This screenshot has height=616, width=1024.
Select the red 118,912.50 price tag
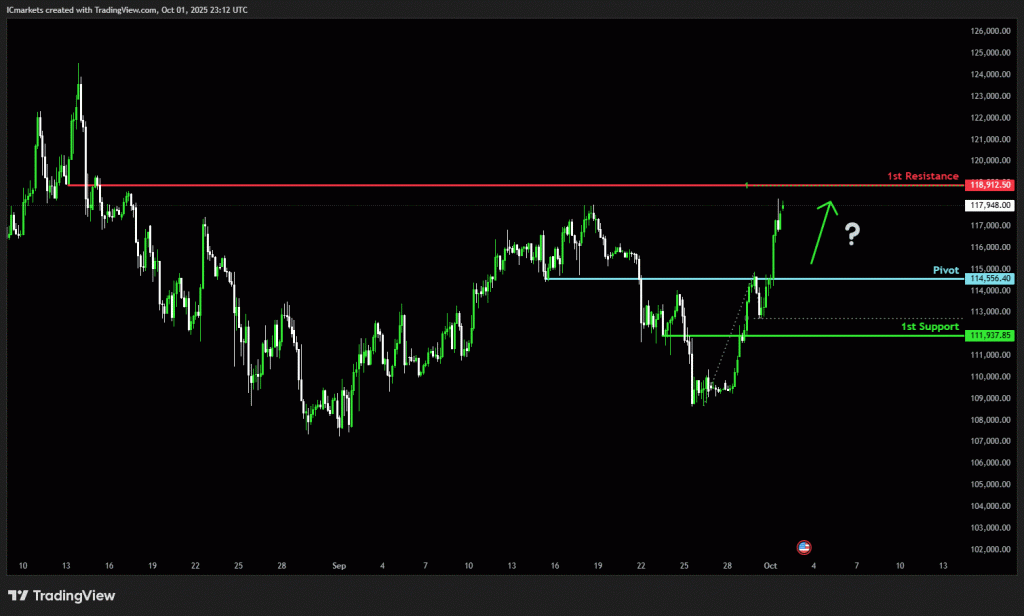[x=990, y=185]
